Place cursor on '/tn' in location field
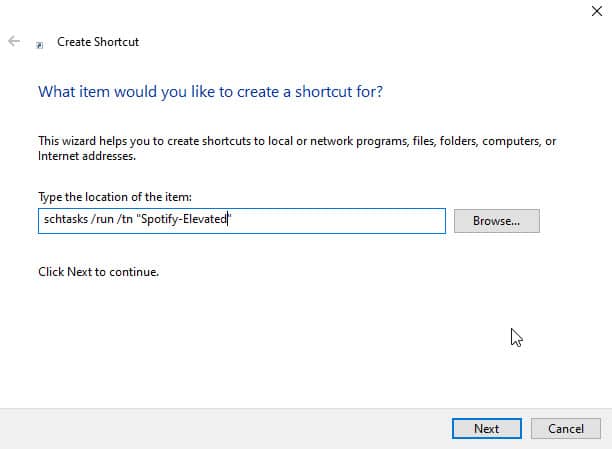This screenshot has height=449, width=612. 125,219
